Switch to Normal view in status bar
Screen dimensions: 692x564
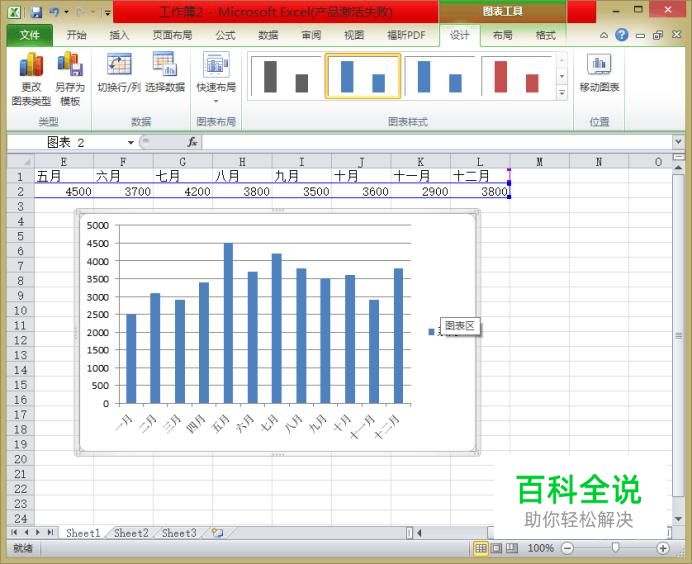click(481, 548)
